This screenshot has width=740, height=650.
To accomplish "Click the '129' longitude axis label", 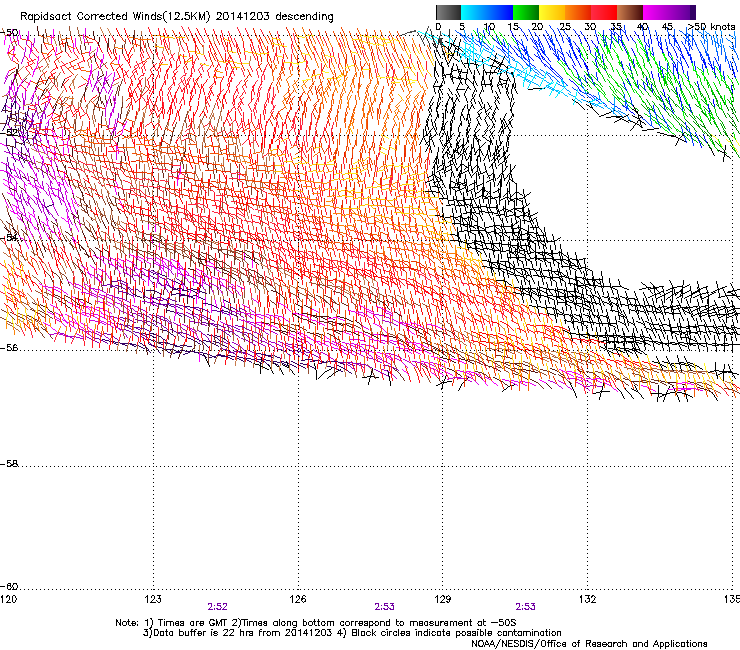I will click(443, 599).
